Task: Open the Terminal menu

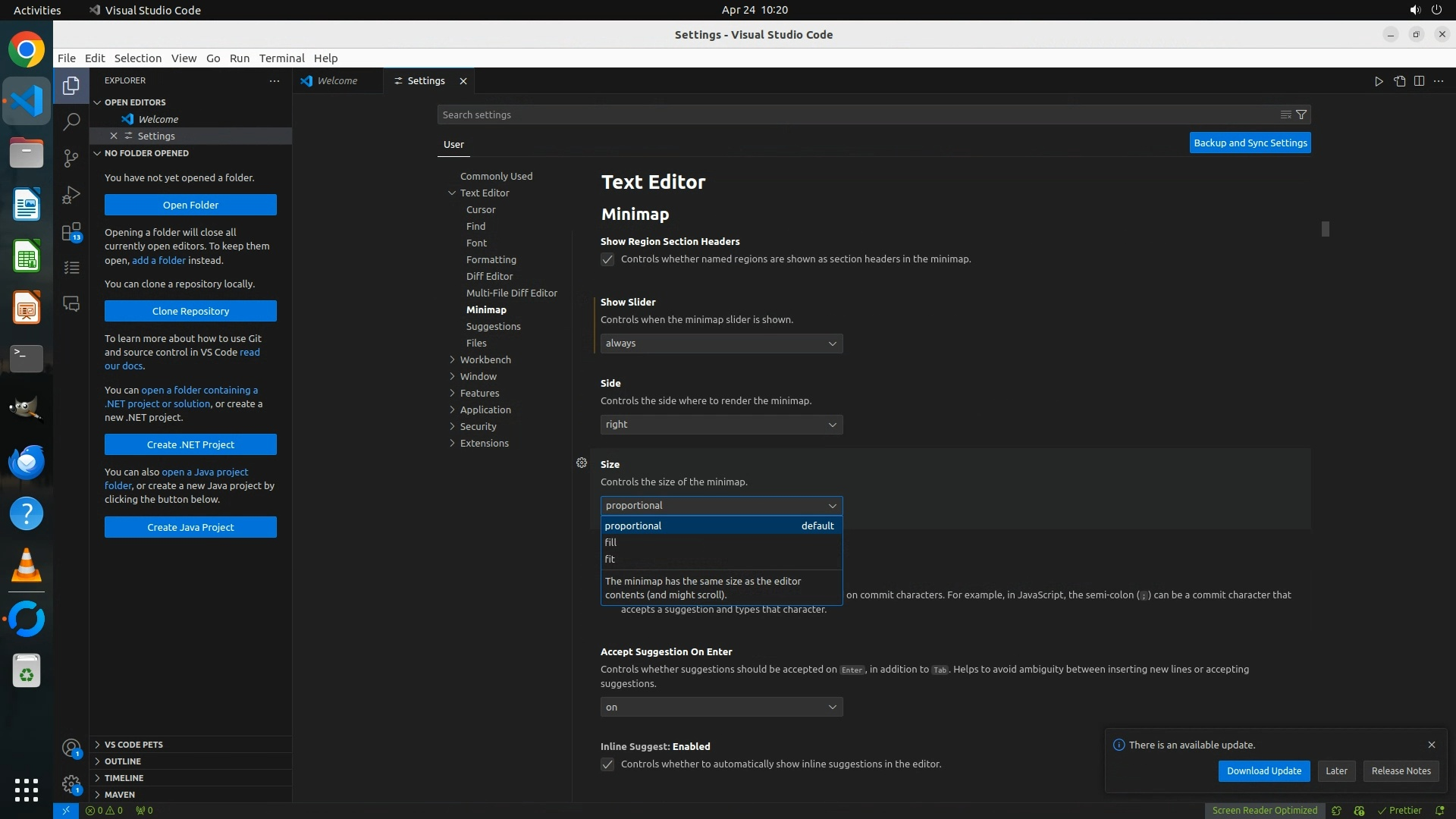Action: point(281,58)
